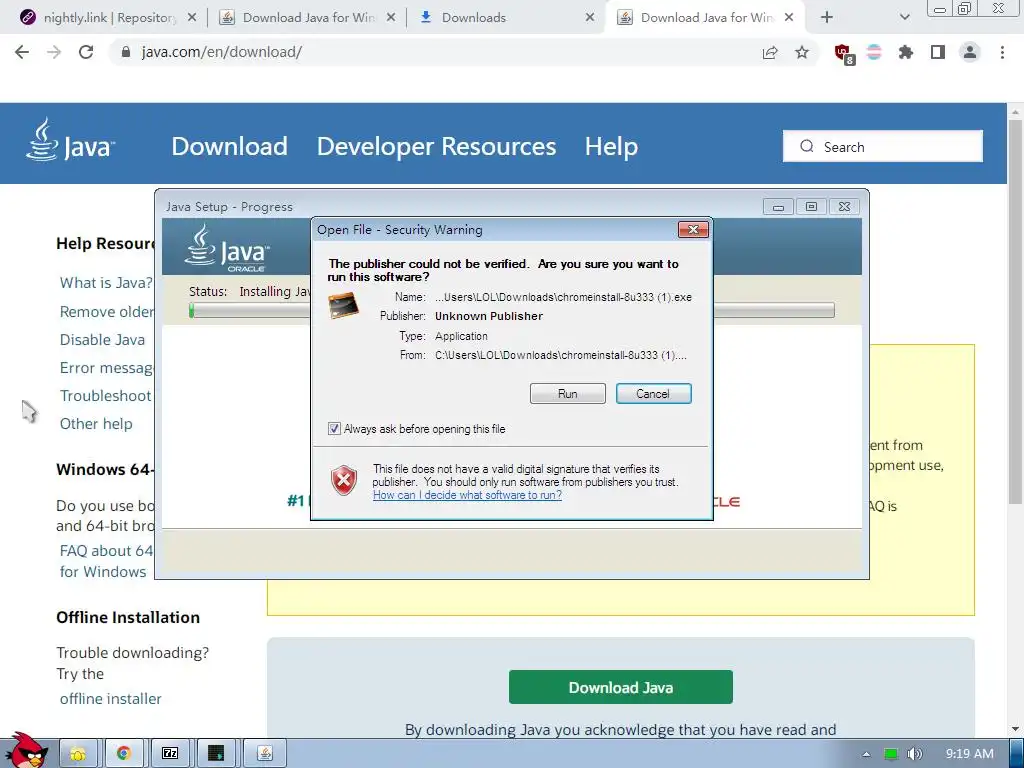
Task: Open the Chrome profile avatar
Action: click(970, 52)
